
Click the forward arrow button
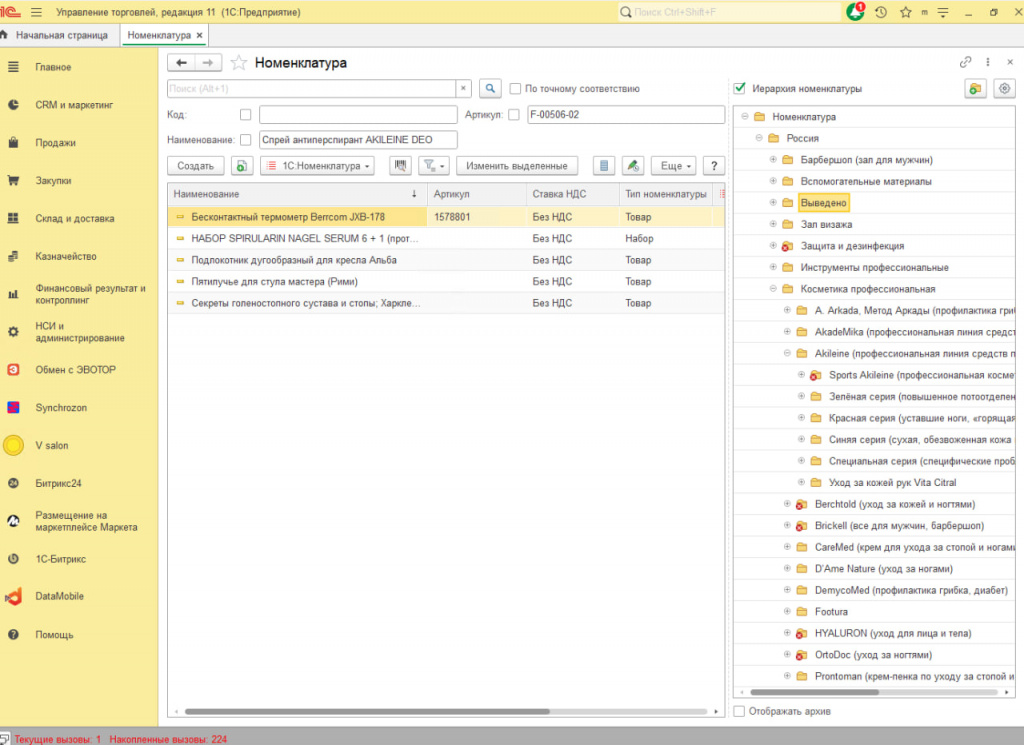pyautogui.click(x=208, y=63)
